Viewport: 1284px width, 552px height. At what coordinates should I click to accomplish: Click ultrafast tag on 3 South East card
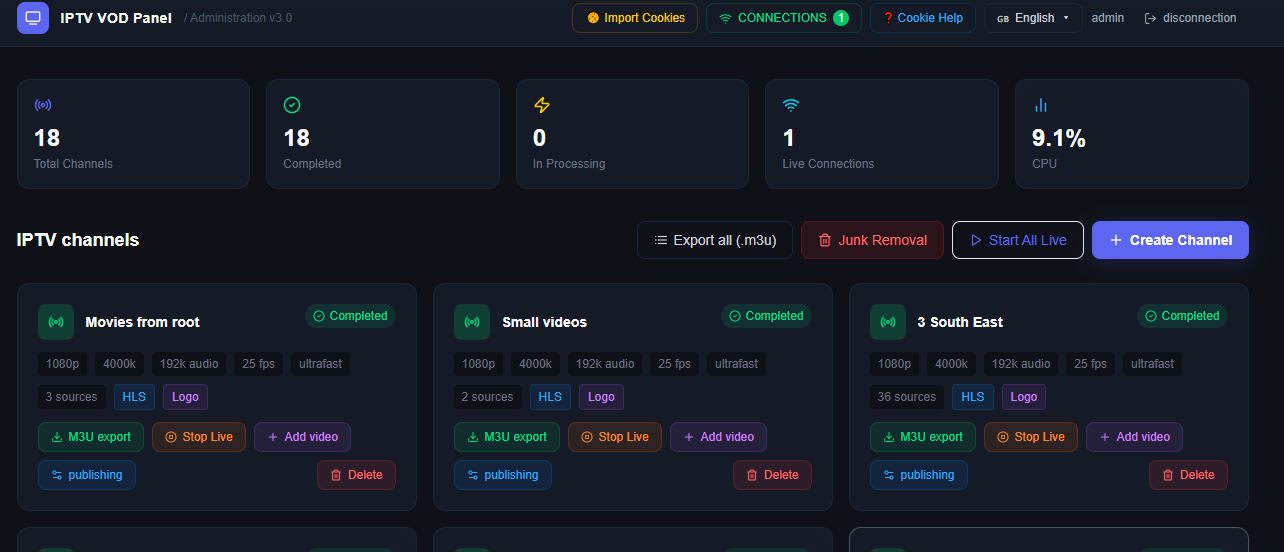1152,364
